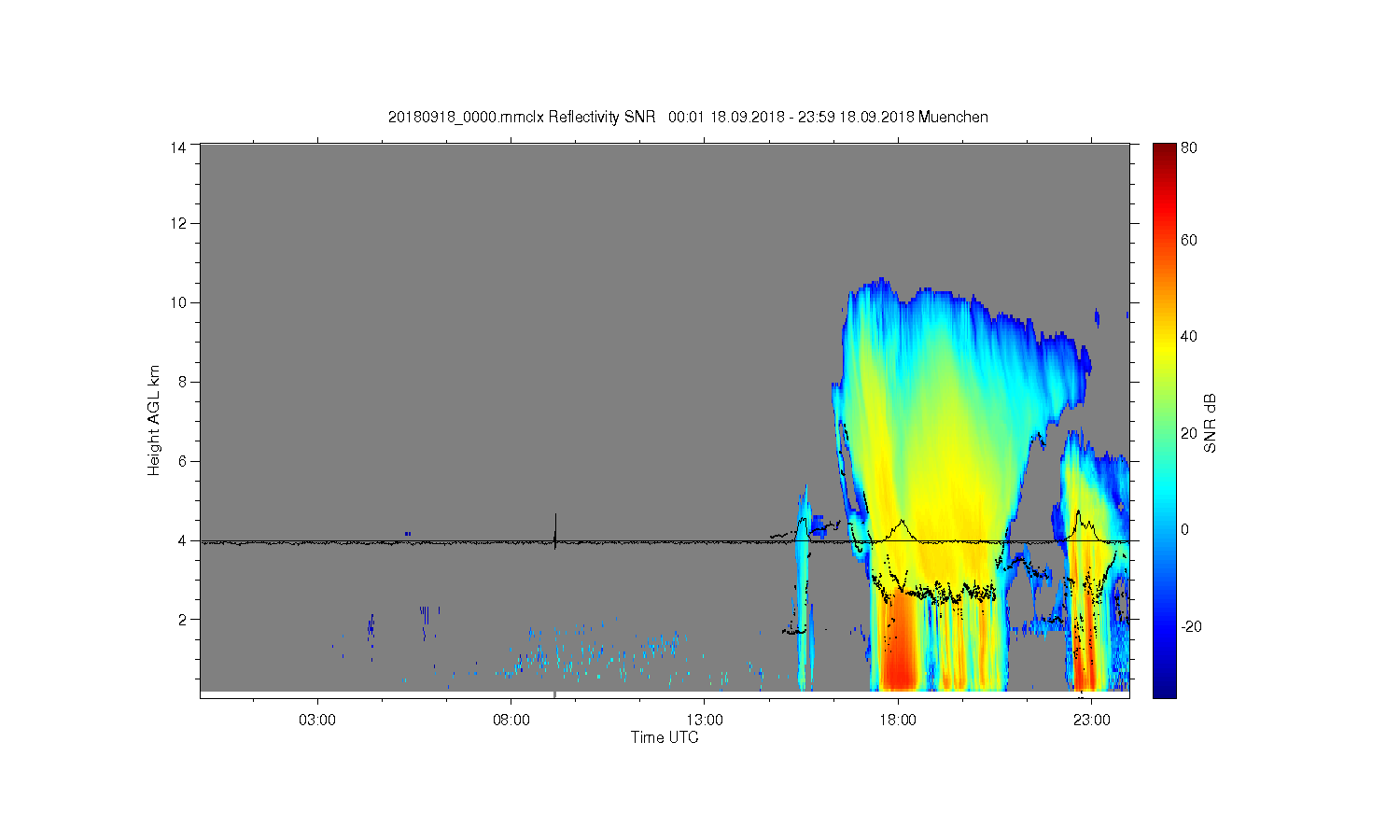Click the SNR color scale bar
Image resolution: width=1400 pixels, height=840 pixels.
(x=1164, y=420)
